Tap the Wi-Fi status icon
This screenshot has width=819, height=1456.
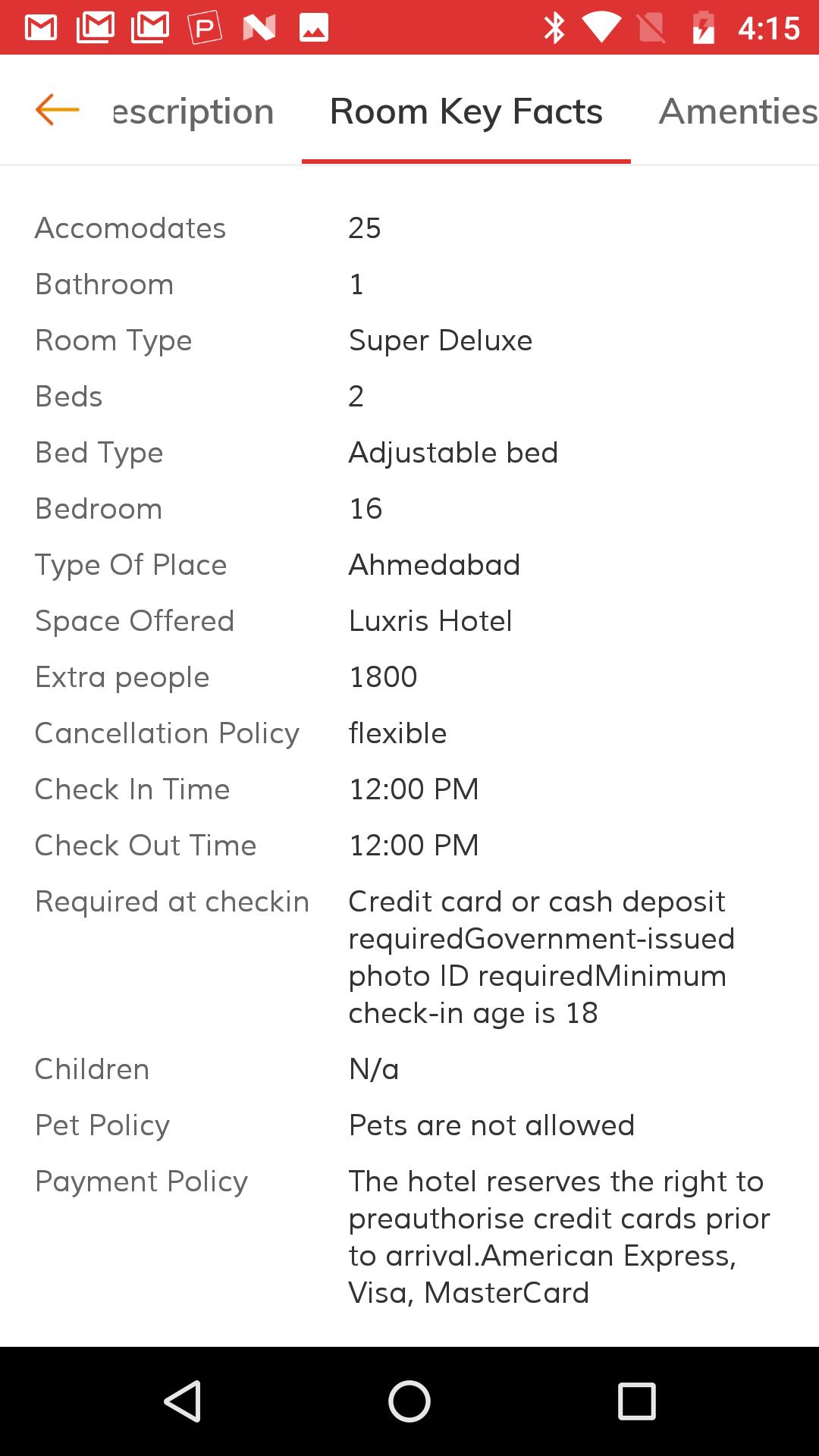(601, 28)
